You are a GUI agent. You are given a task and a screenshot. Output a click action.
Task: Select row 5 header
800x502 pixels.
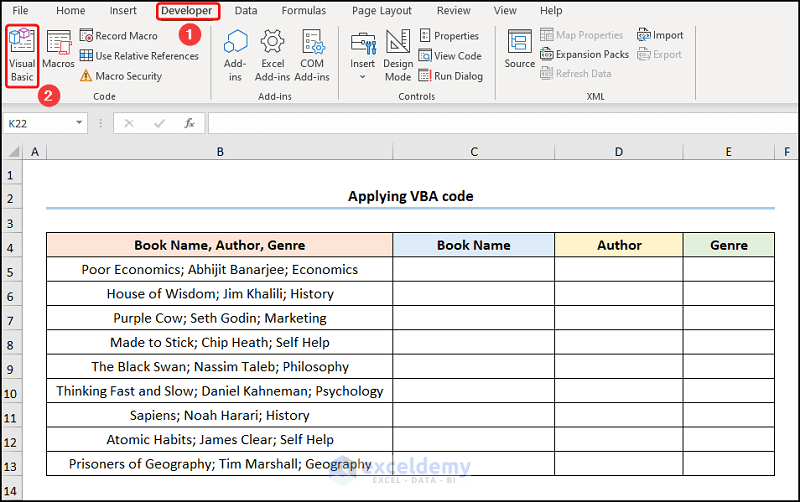pos(11,271)
